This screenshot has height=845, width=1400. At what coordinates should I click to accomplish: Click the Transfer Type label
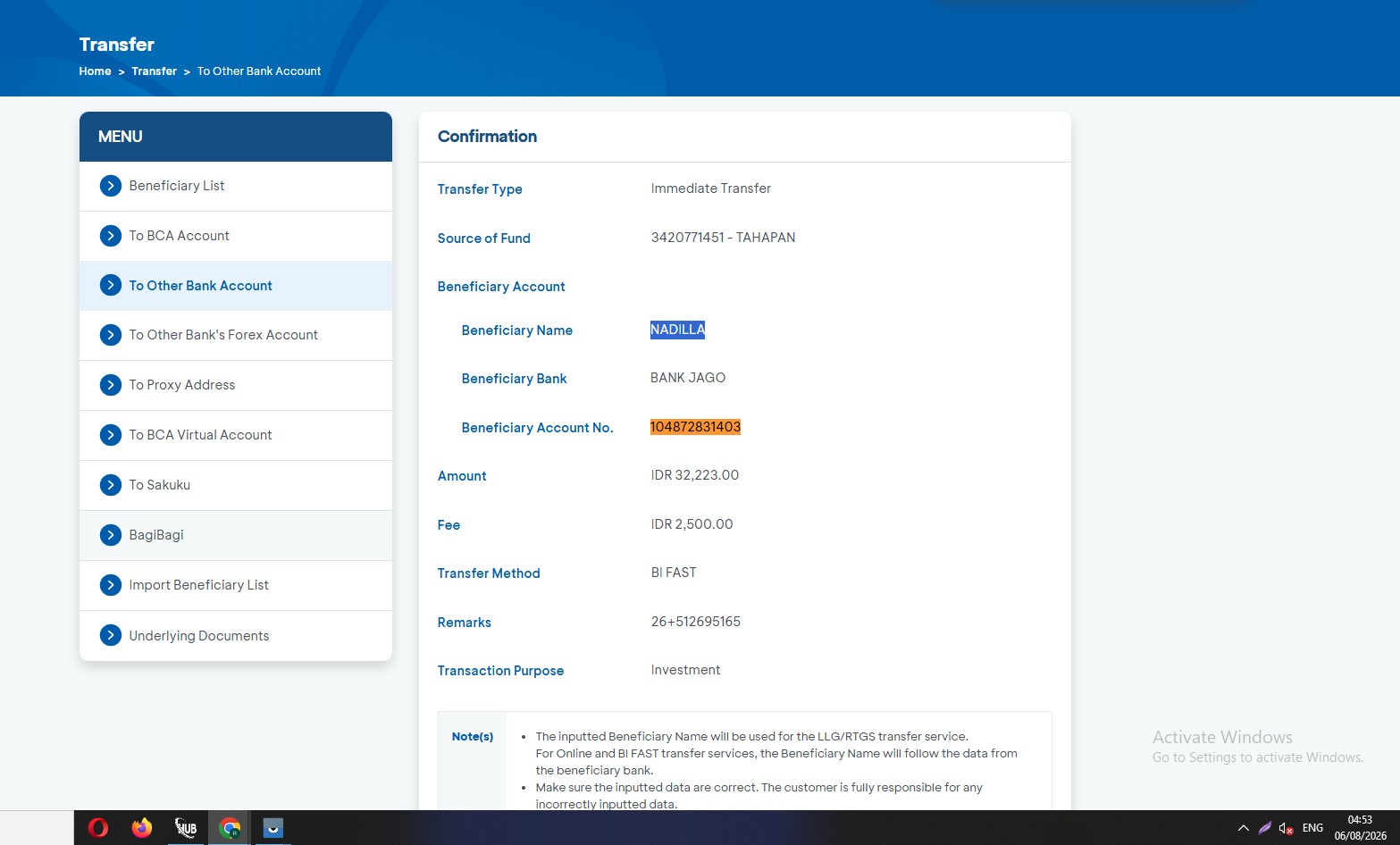coord(480,189)
